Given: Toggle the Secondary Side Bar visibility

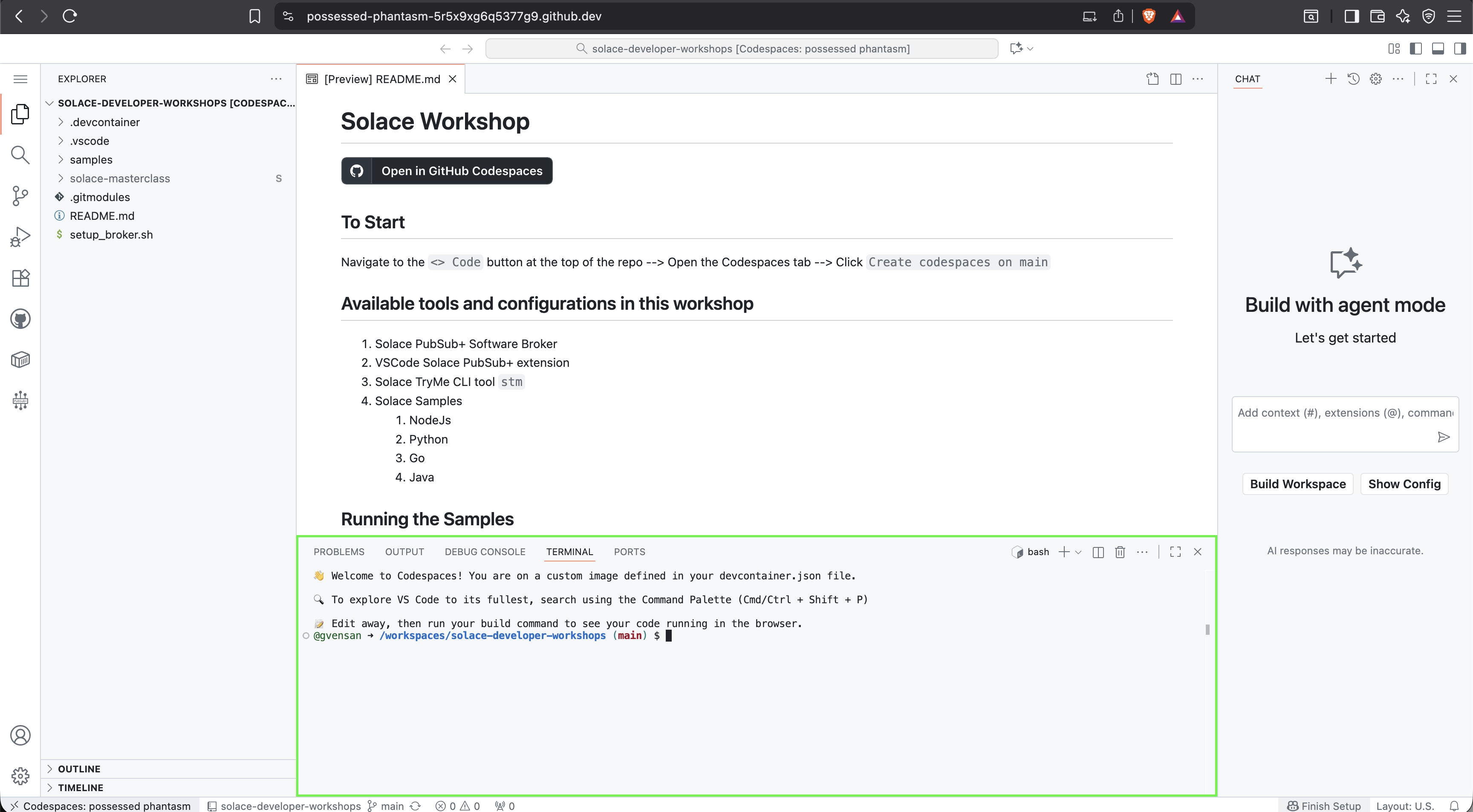Looking at the screenshot, I should [1460, 49].
